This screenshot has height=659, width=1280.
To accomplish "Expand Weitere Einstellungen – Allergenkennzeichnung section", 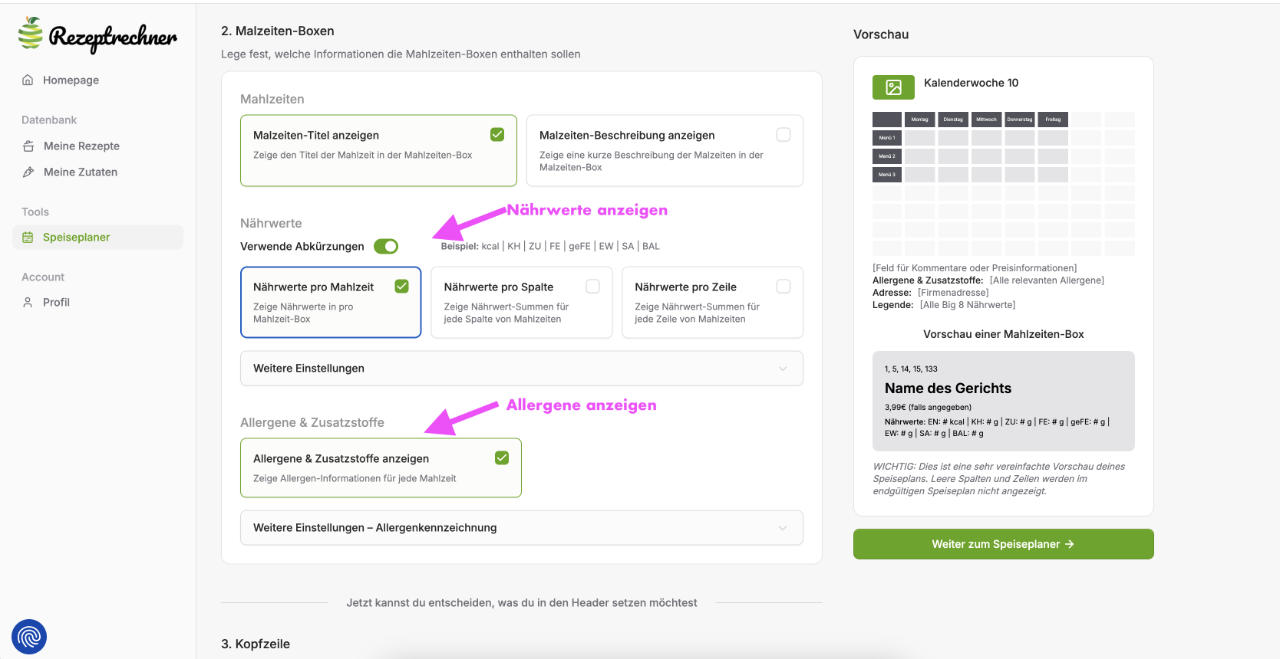I will point(521,527).
